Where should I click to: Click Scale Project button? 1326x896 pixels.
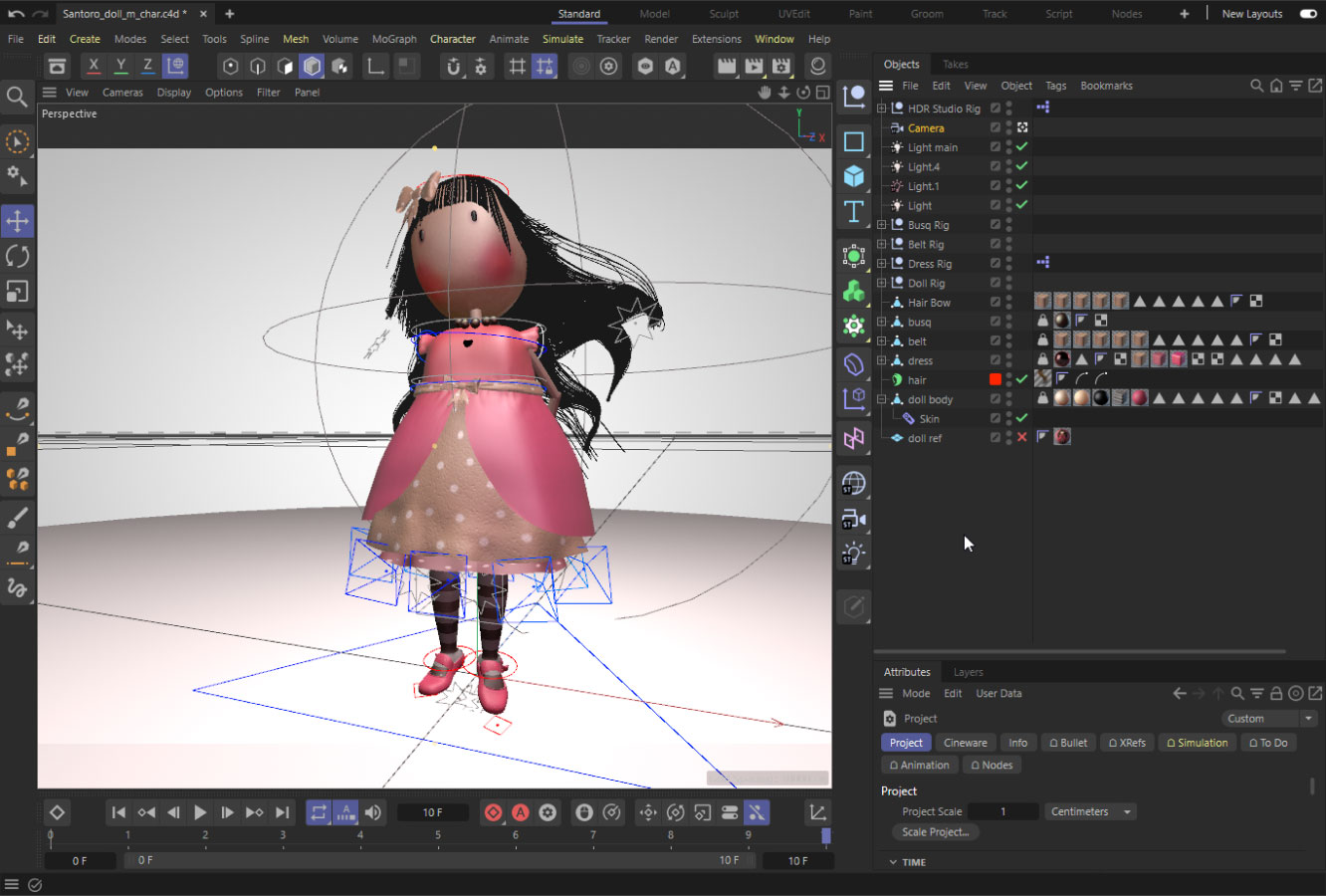click(936, 832)
